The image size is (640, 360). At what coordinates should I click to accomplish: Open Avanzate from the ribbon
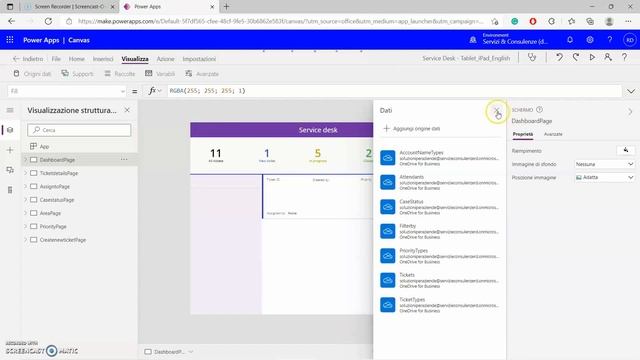[x=202, y=73]
